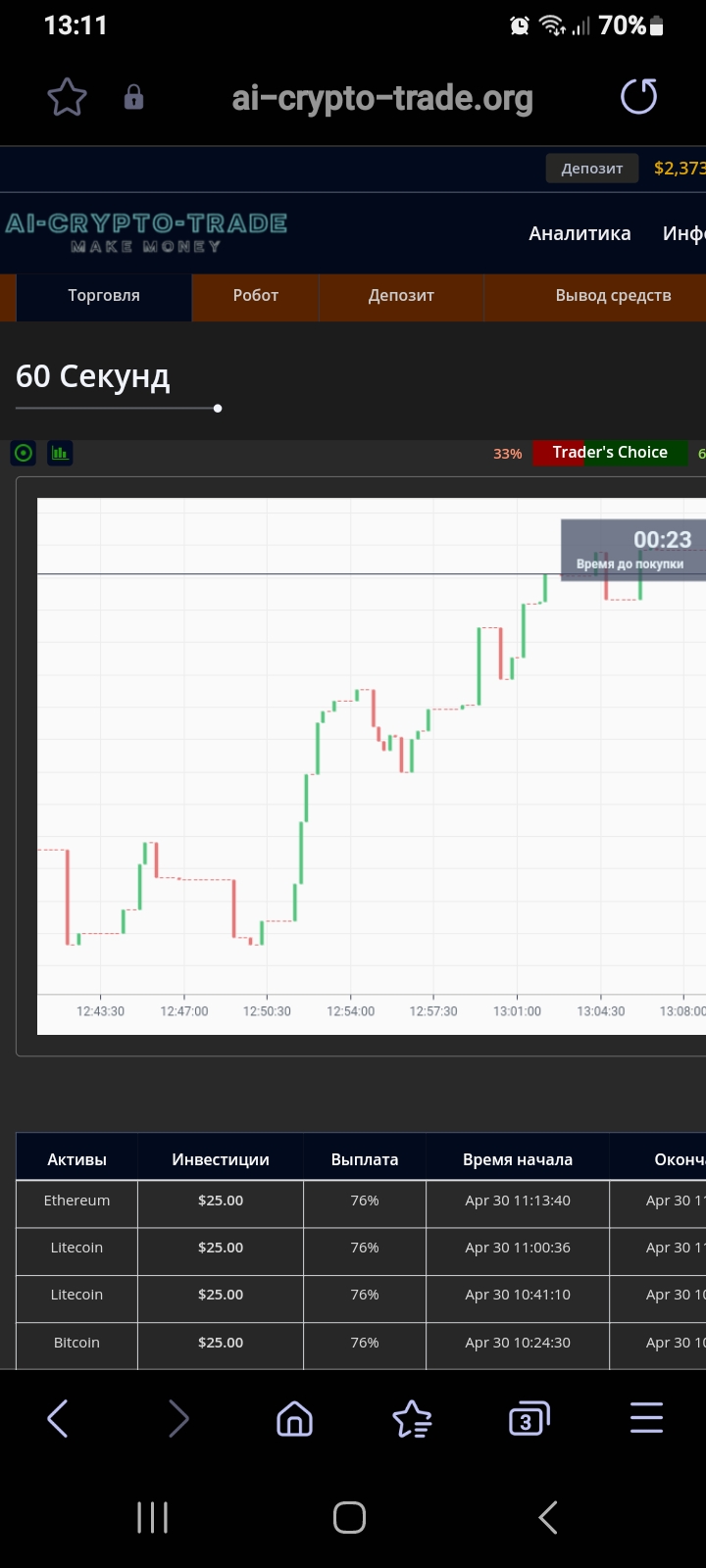Screen dimensions: 706x1568
Task: Open the Торговля tab
Action: [x=104, y=296]
